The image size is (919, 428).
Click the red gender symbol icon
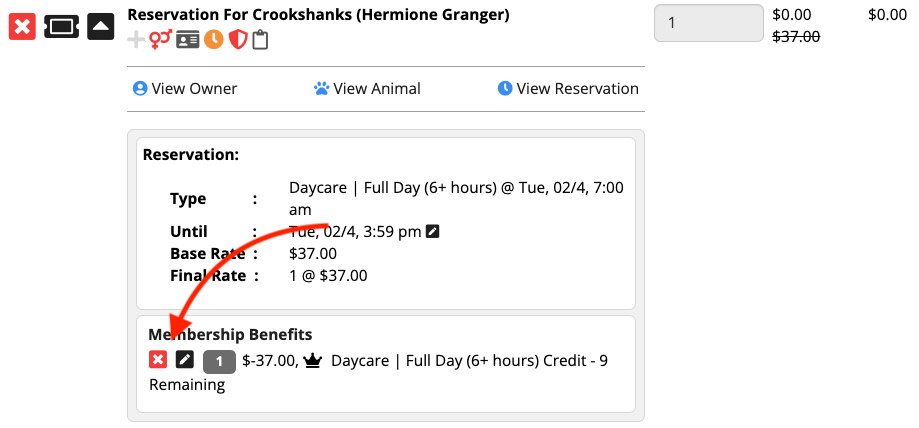[x=160, y=40]
